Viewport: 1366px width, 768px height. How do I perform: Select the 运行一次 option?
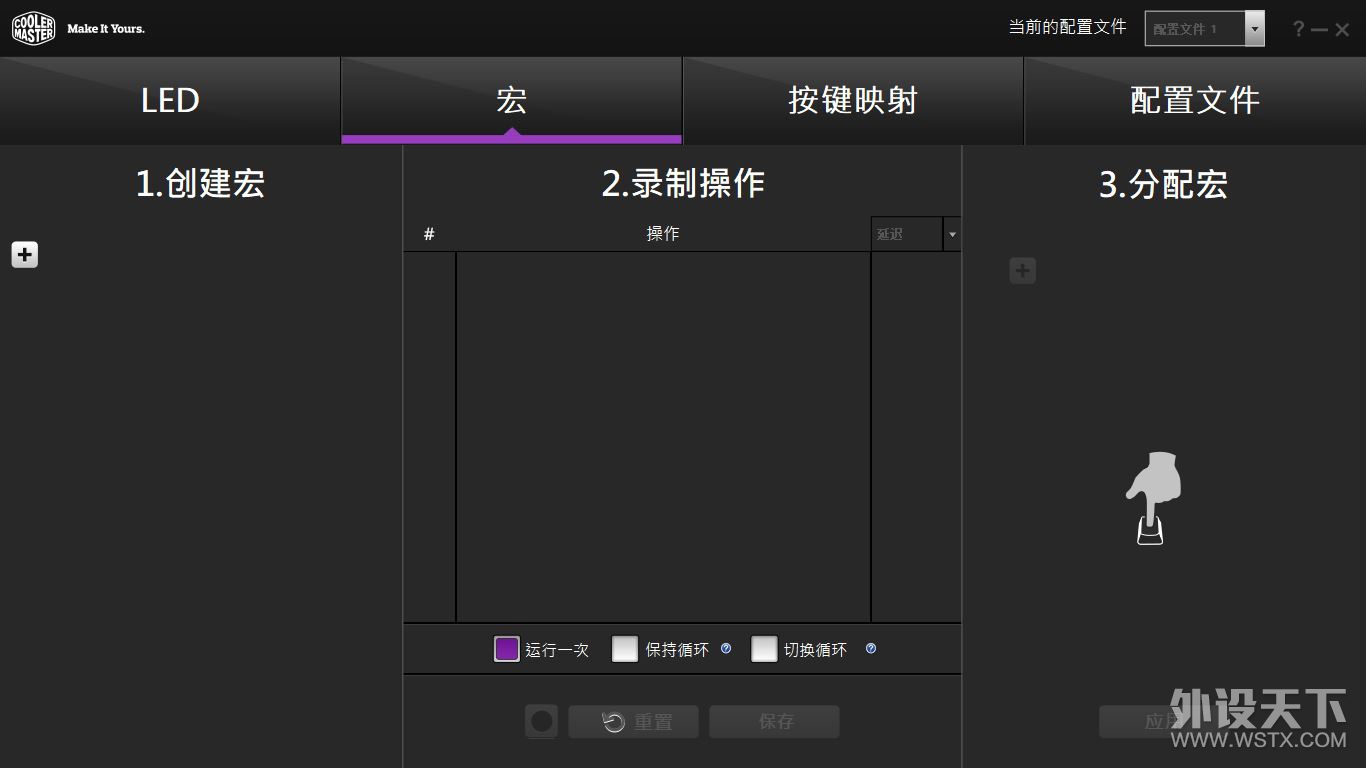507,649
